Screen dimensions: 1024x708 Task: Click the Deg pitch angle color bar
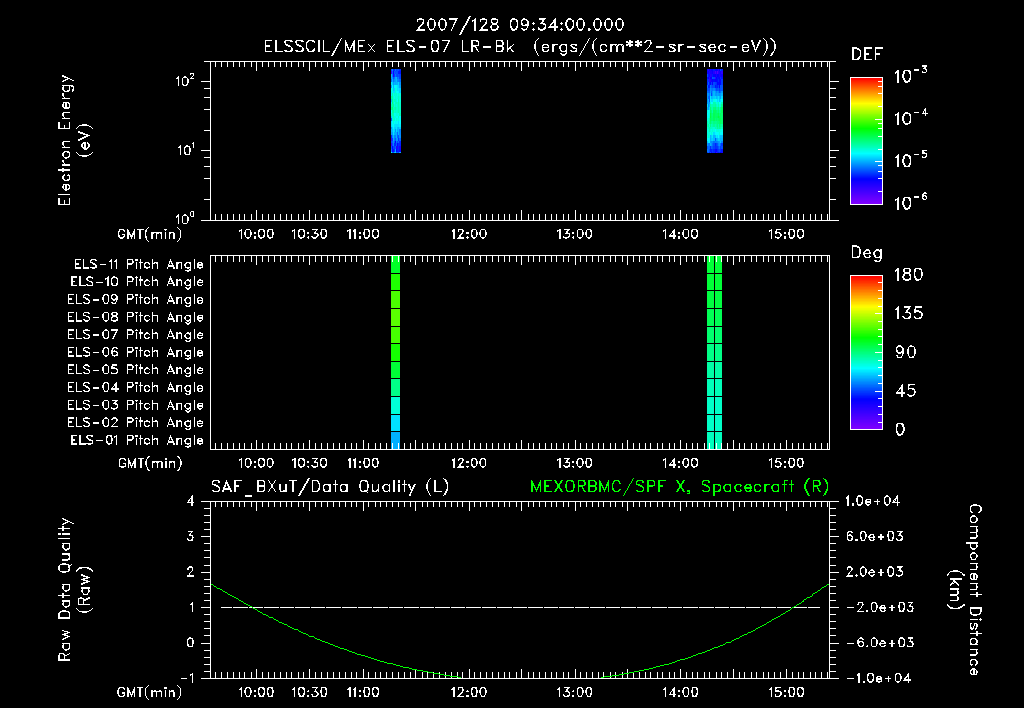click(866, 353)
